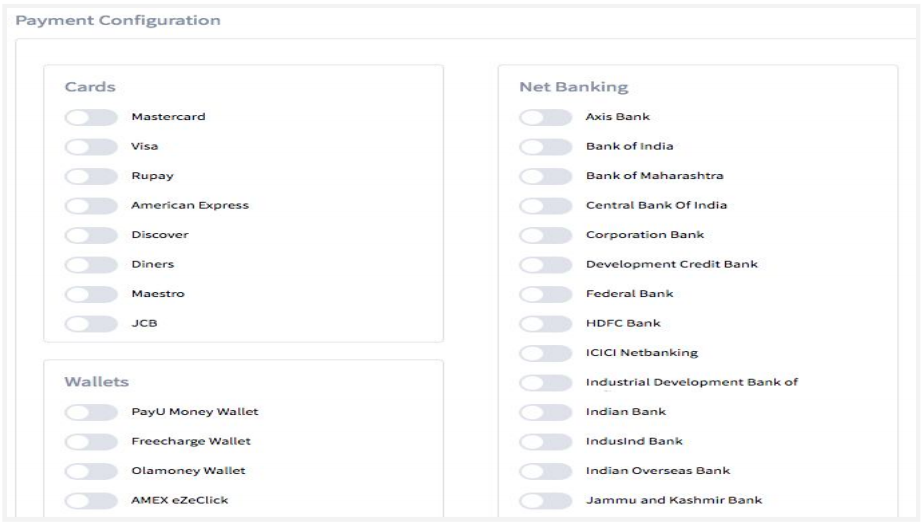Click the Cards section title
Image resolution: width=921 pixels, height=523 pixels.
[90, 87]
